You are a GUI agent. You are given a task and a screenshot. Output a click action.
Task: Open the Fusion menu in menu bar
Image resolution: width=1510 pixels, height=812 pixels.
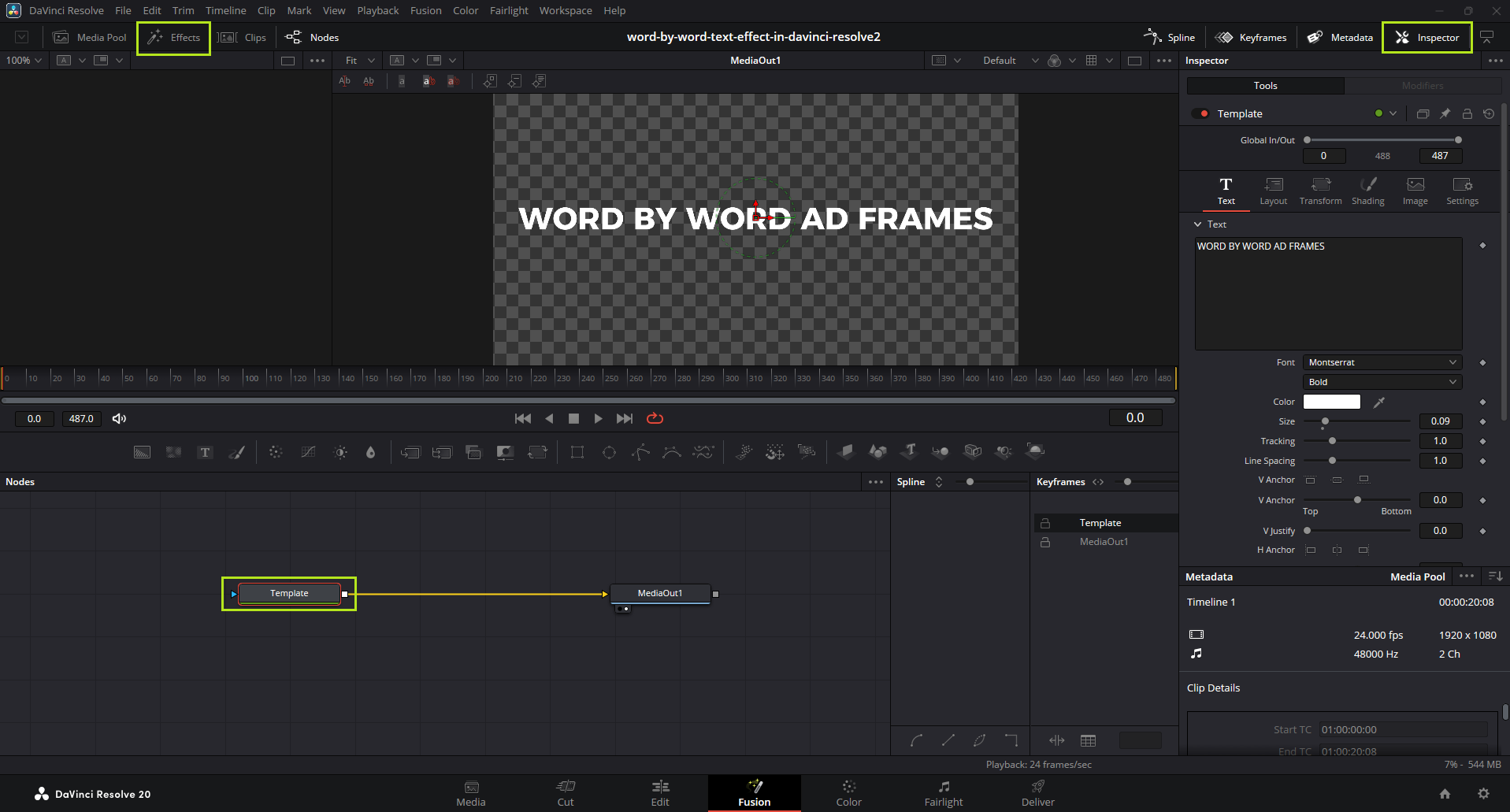(x=425, y=10)
